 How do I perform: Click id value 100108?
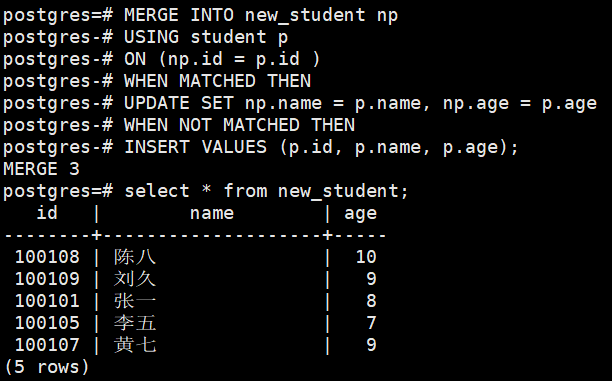point(47,257)
